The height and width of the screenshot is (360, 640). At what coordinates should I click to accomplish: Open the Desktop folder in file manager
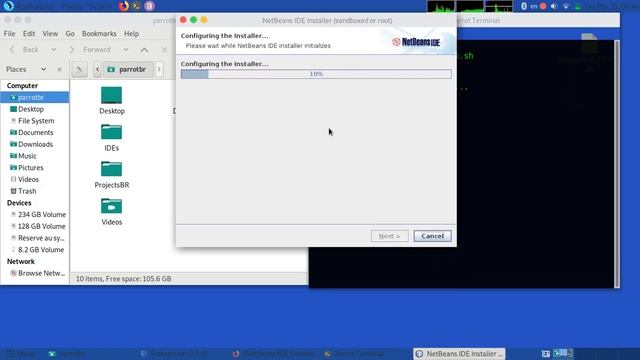[x=111, y=100]
